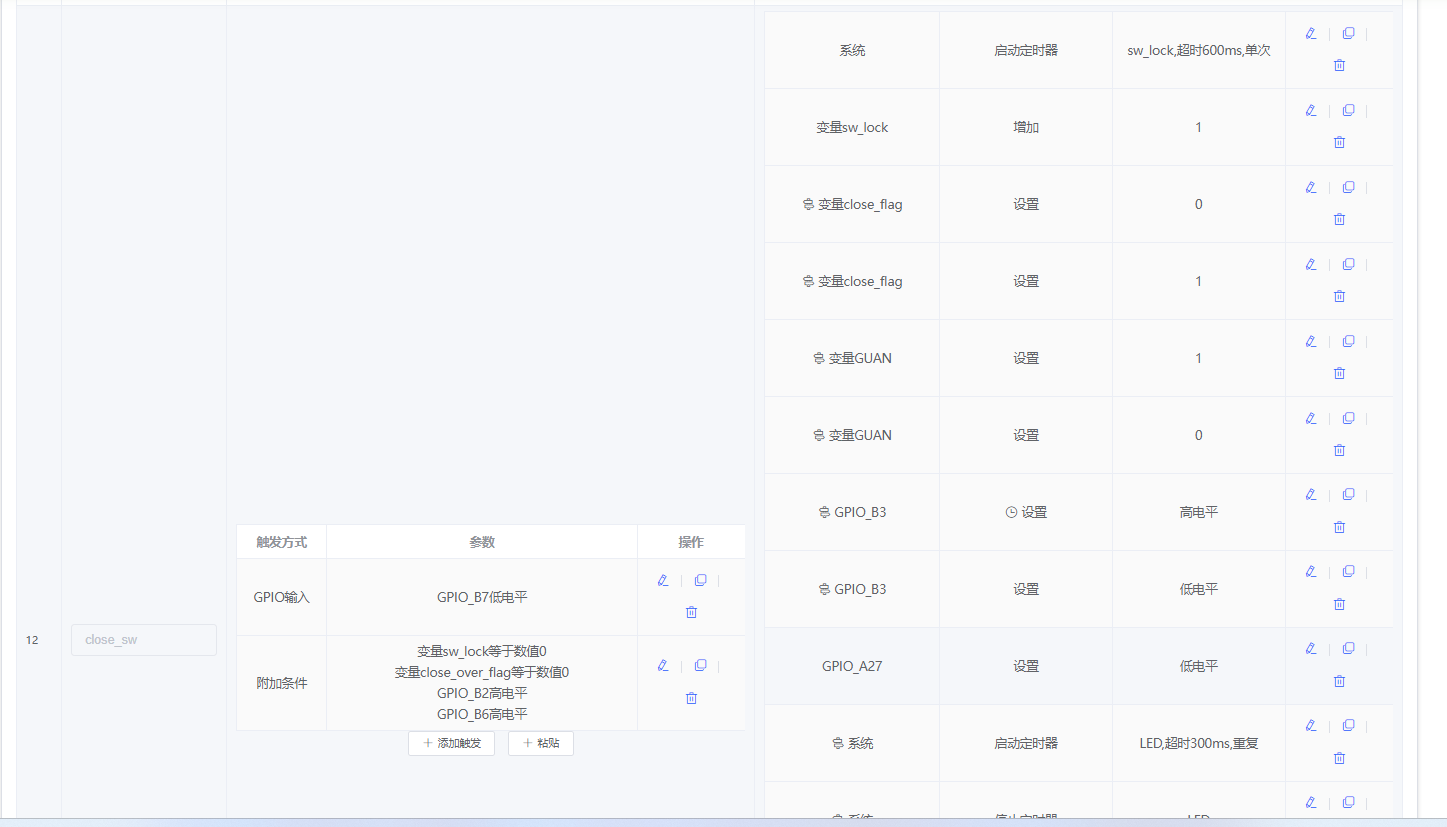
Task: Focus the close_sw name input field
Action: [x=144, y=640]
